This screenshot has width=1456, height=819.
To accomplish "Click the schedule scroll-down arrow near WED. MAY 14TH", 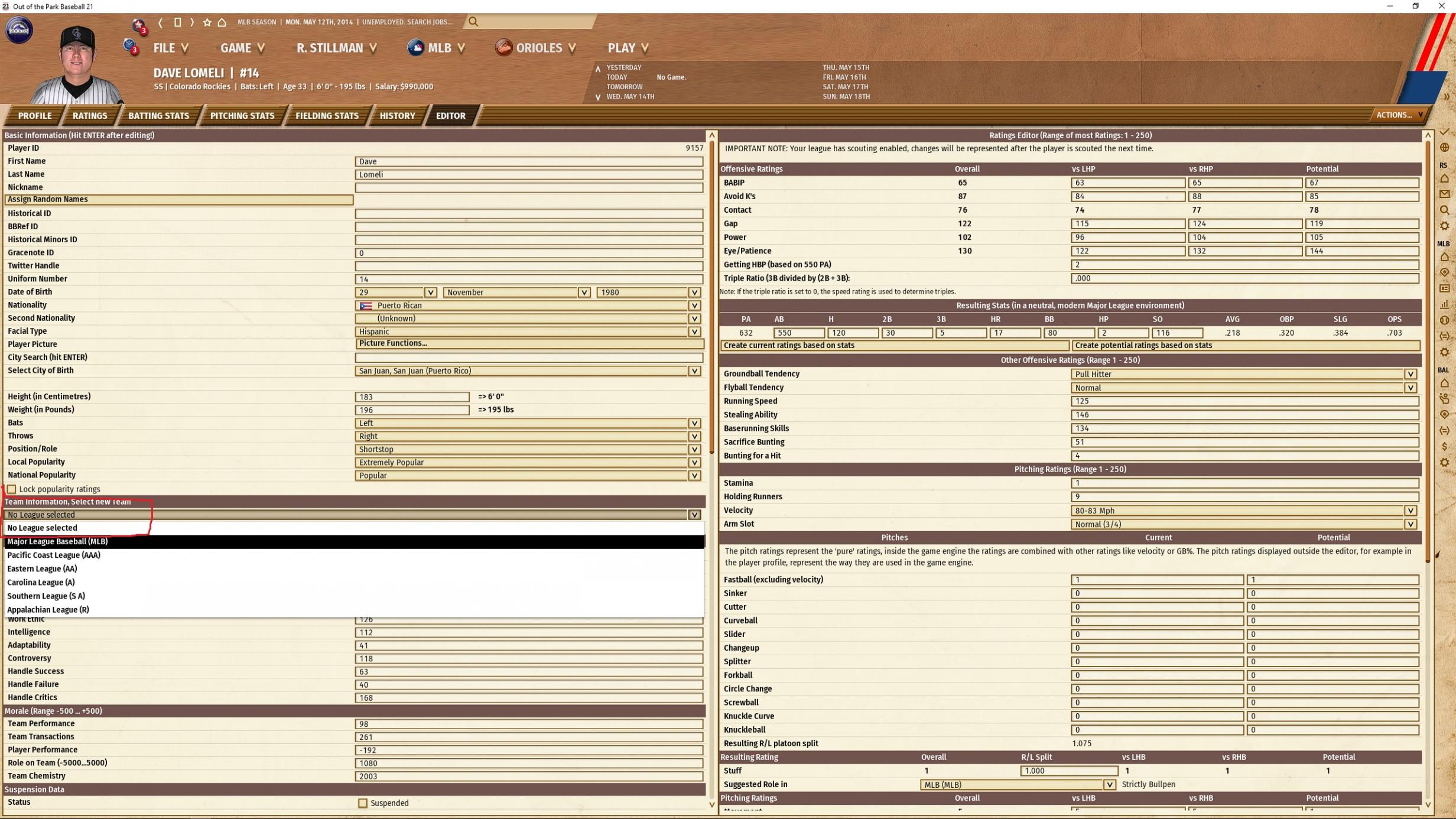I will (x=597, y=97).
